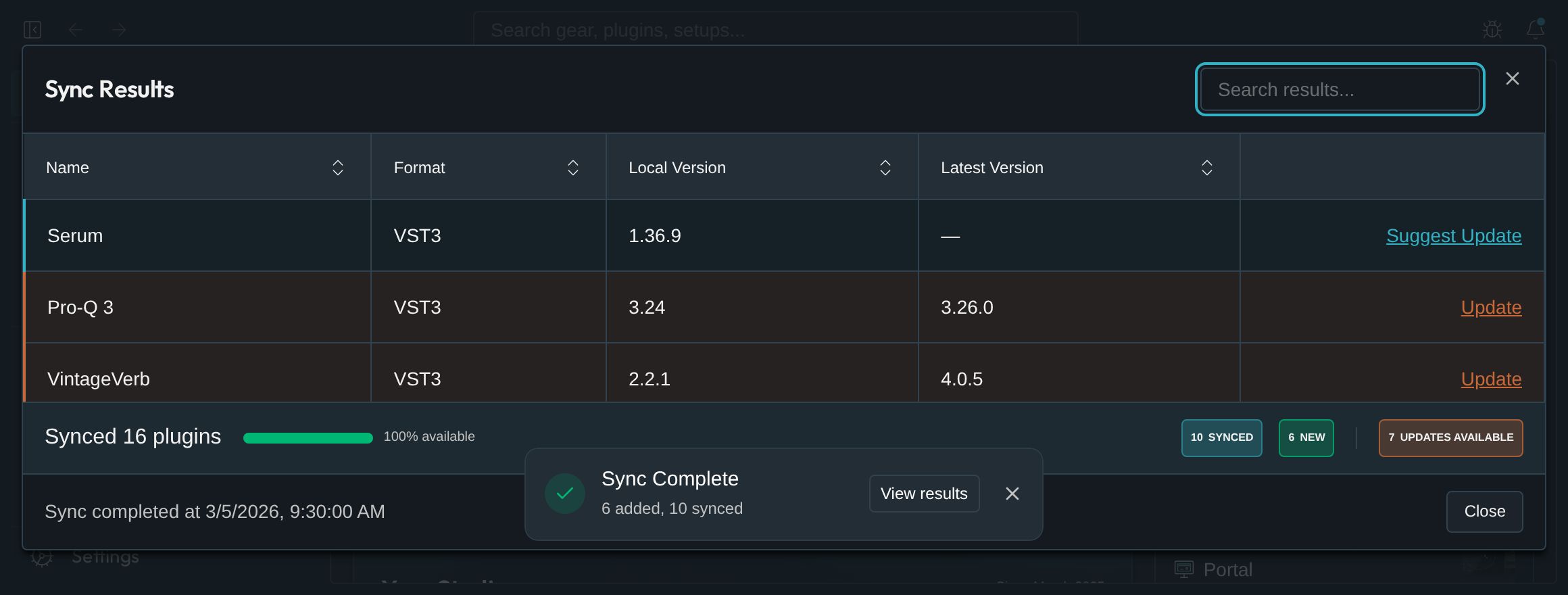Click latest version 4.0.5
Image resolution: width=1568 pixels, height=595 pixels.
click(x=961, y=379)
